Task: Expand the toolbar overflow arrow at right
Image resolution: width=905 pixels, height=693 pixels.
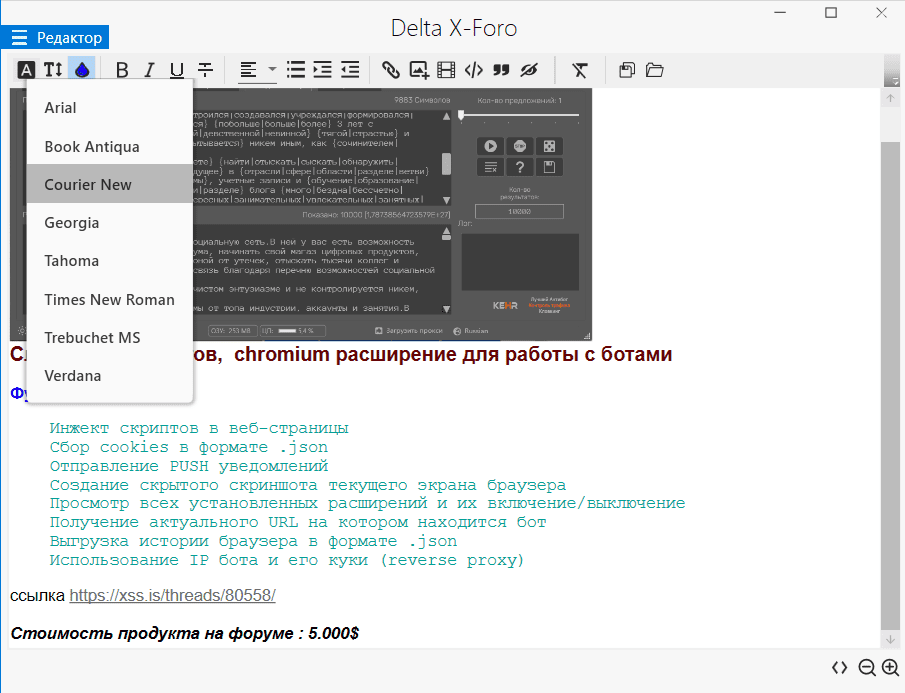Action: pyautogui.click(x=892, y=72)
